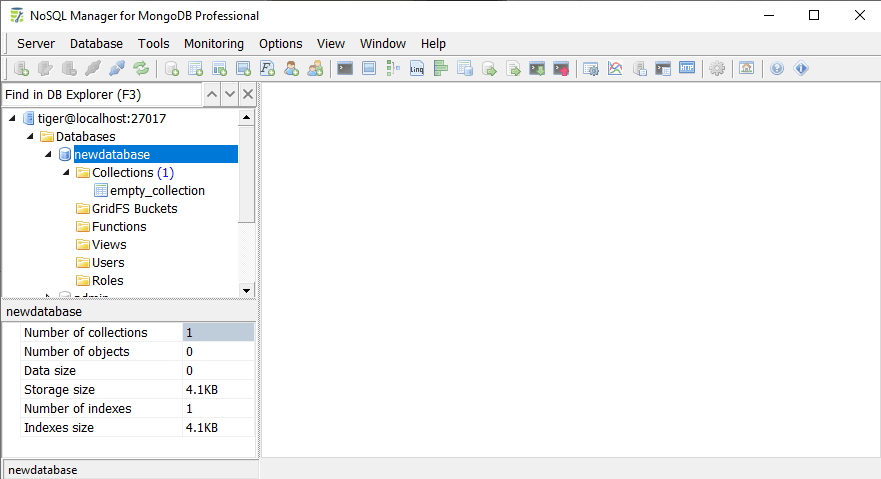The height and width of the screenshot is (479, 881).
Task: Open the LINQ query tool icon
Action: (x=417, y=69)
